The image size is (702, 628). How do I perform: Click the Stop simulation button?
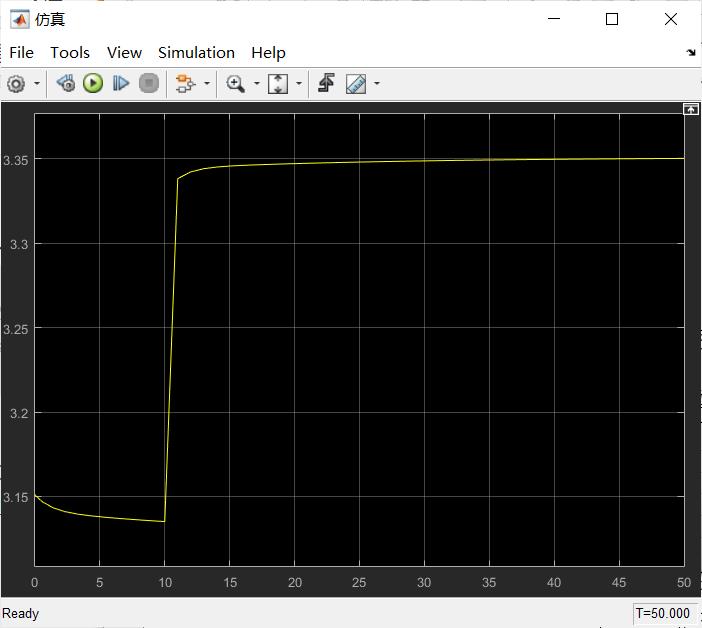tap(149, 84)
